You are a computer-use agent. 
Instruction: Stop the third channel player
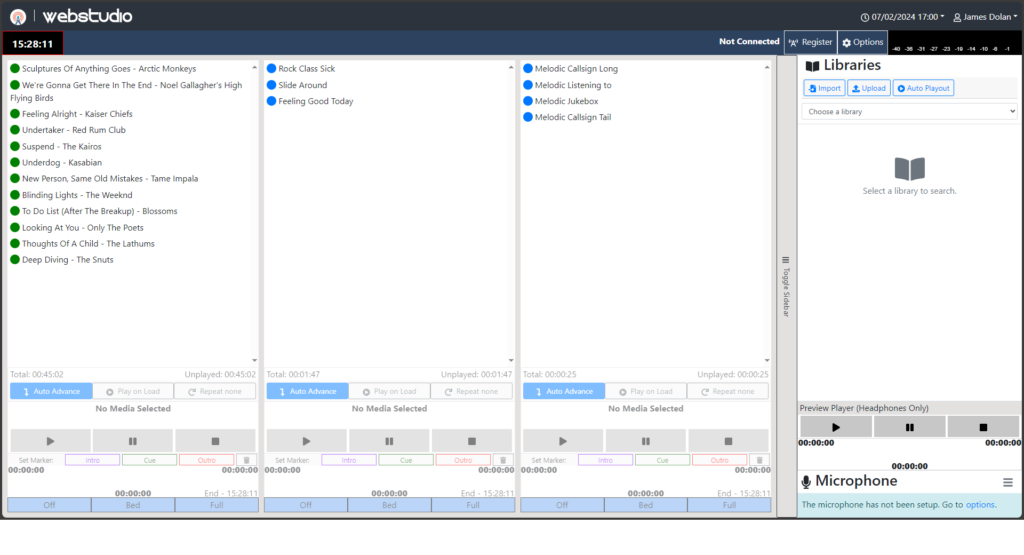(728, 441)
